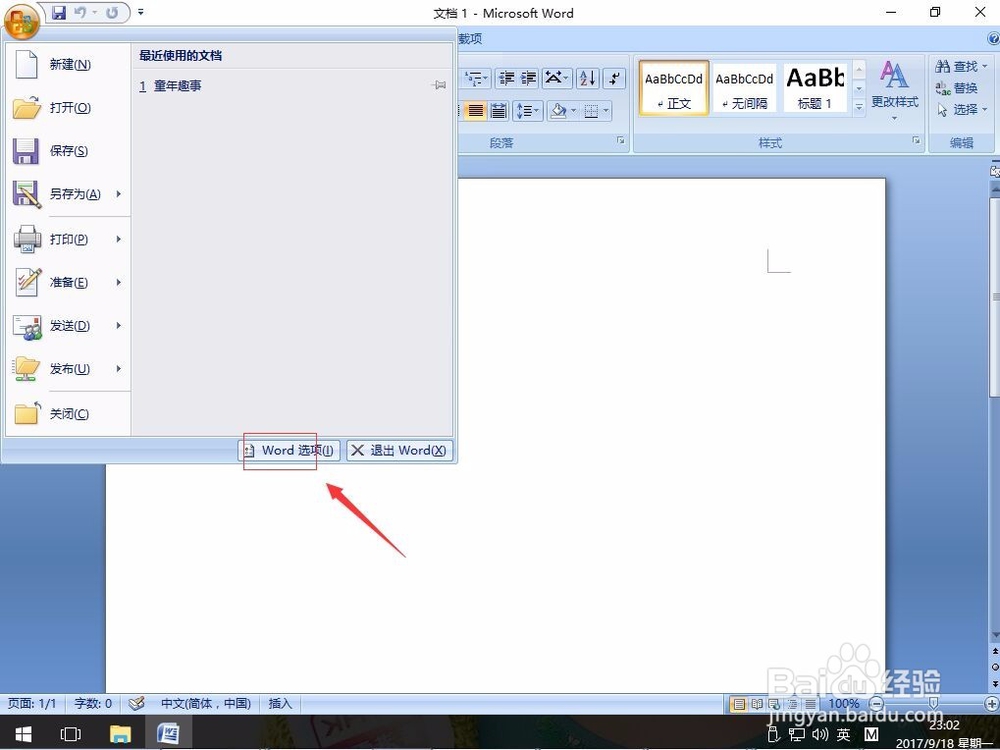The image size is (1000, 750).
Task: Open the Asian layout tool
Action: pos(557,78)
